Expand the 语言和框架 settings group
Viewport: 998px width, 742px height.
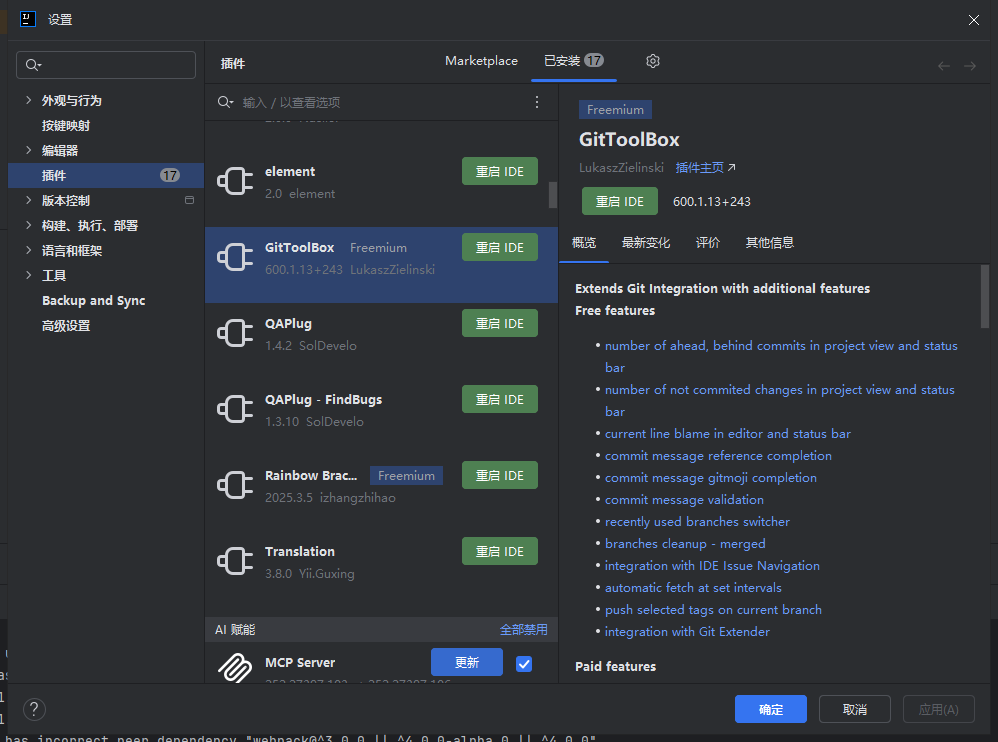(x=28, y=250)
